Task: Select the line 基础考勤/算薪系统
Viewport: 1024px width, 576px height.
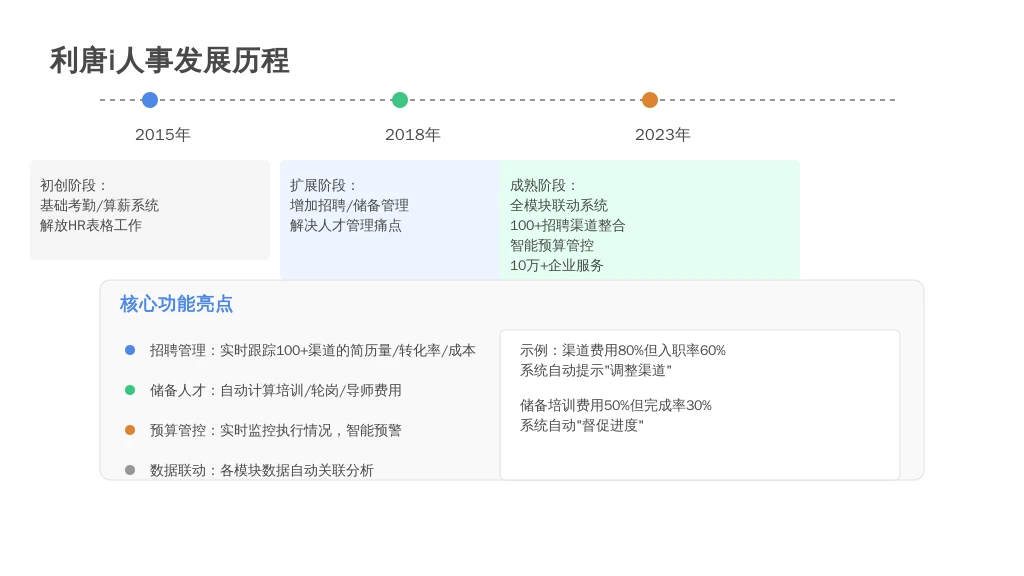Action: pyautogui.click(x=99, y=206)
